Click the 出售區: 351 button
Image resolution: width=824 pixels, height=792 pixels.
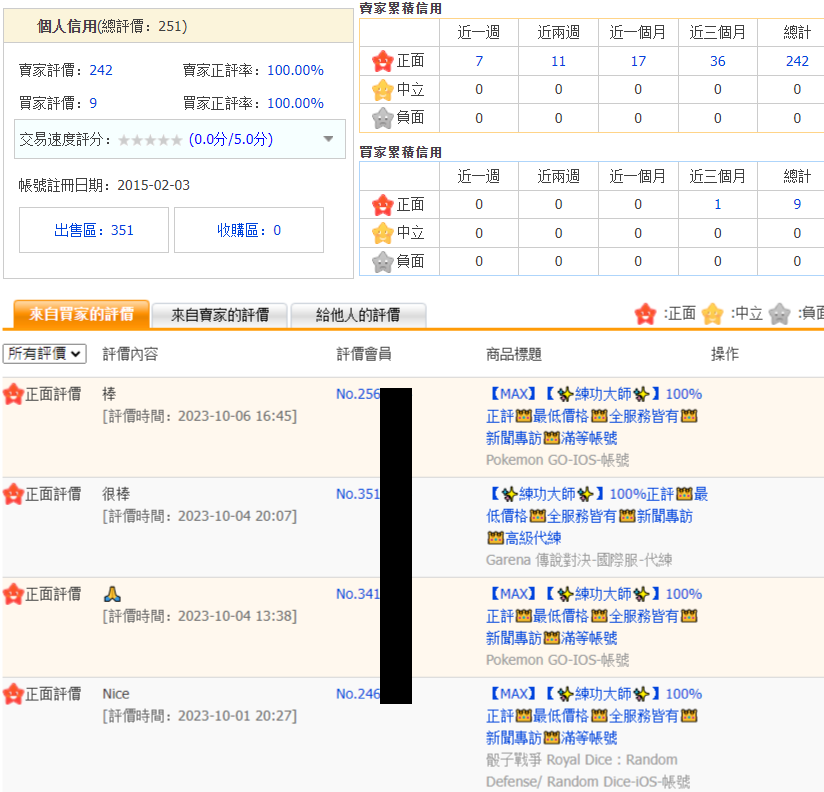[94, 230]
